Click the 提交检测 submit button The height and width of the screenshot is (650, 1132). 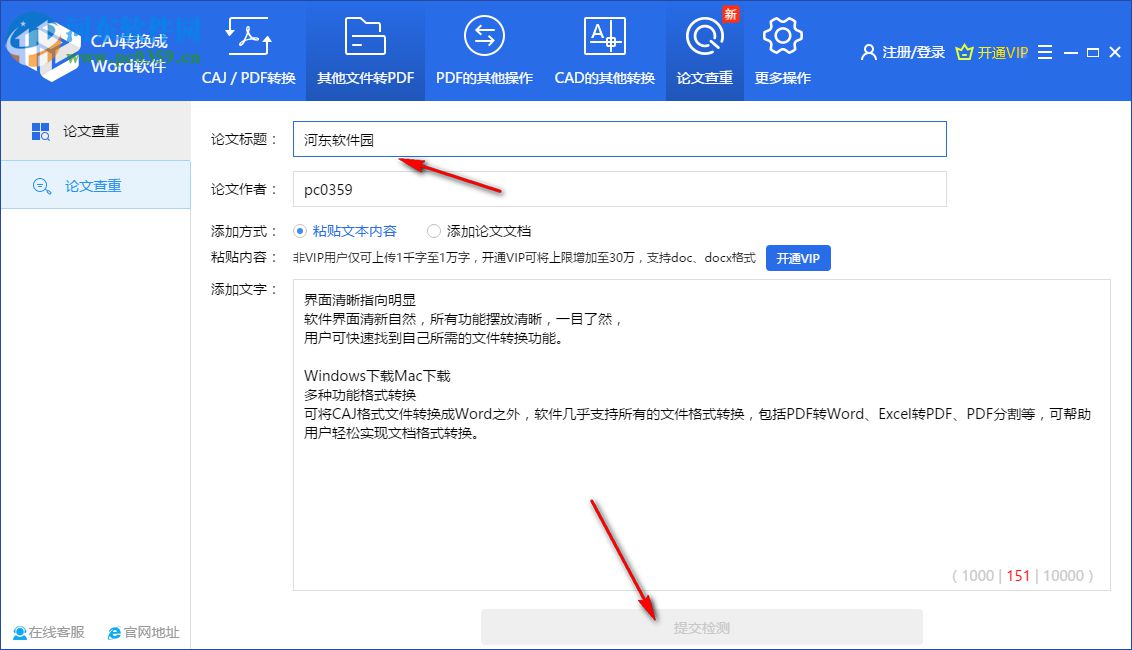(702, 628)
